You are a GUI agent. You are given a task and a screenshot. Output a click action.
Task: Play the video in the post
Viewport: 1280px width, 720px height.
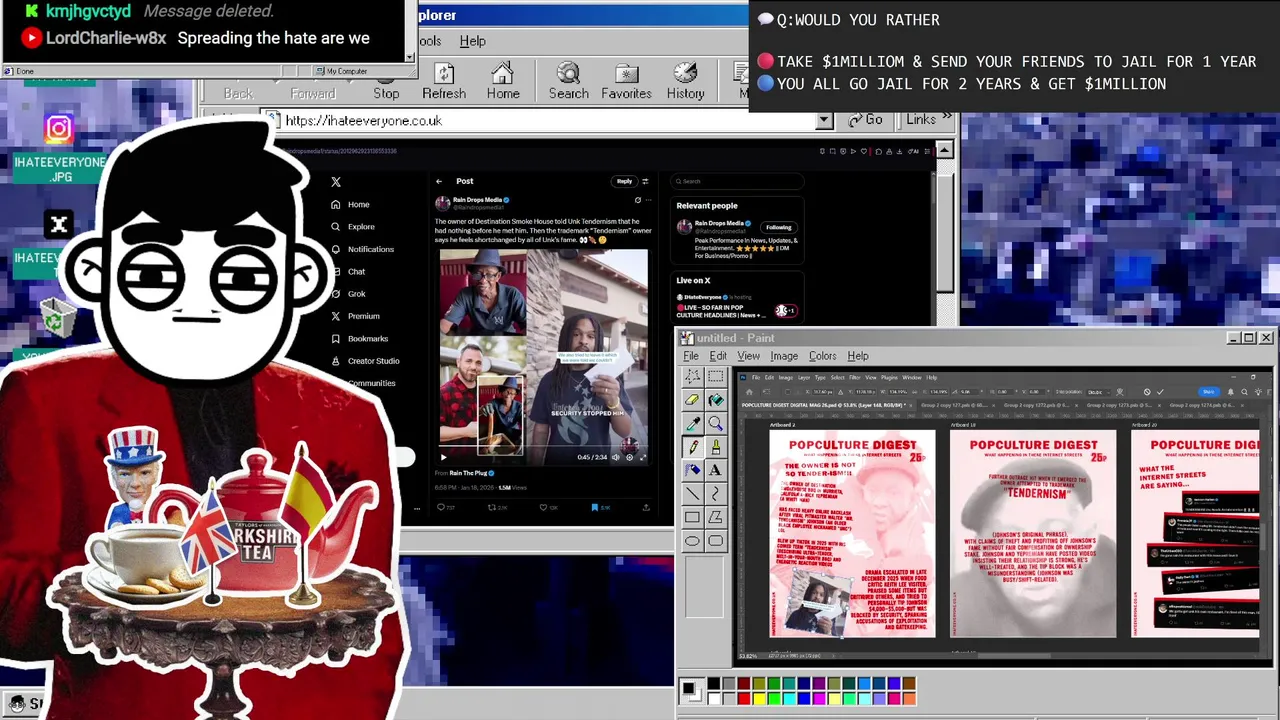click(444, 457)
